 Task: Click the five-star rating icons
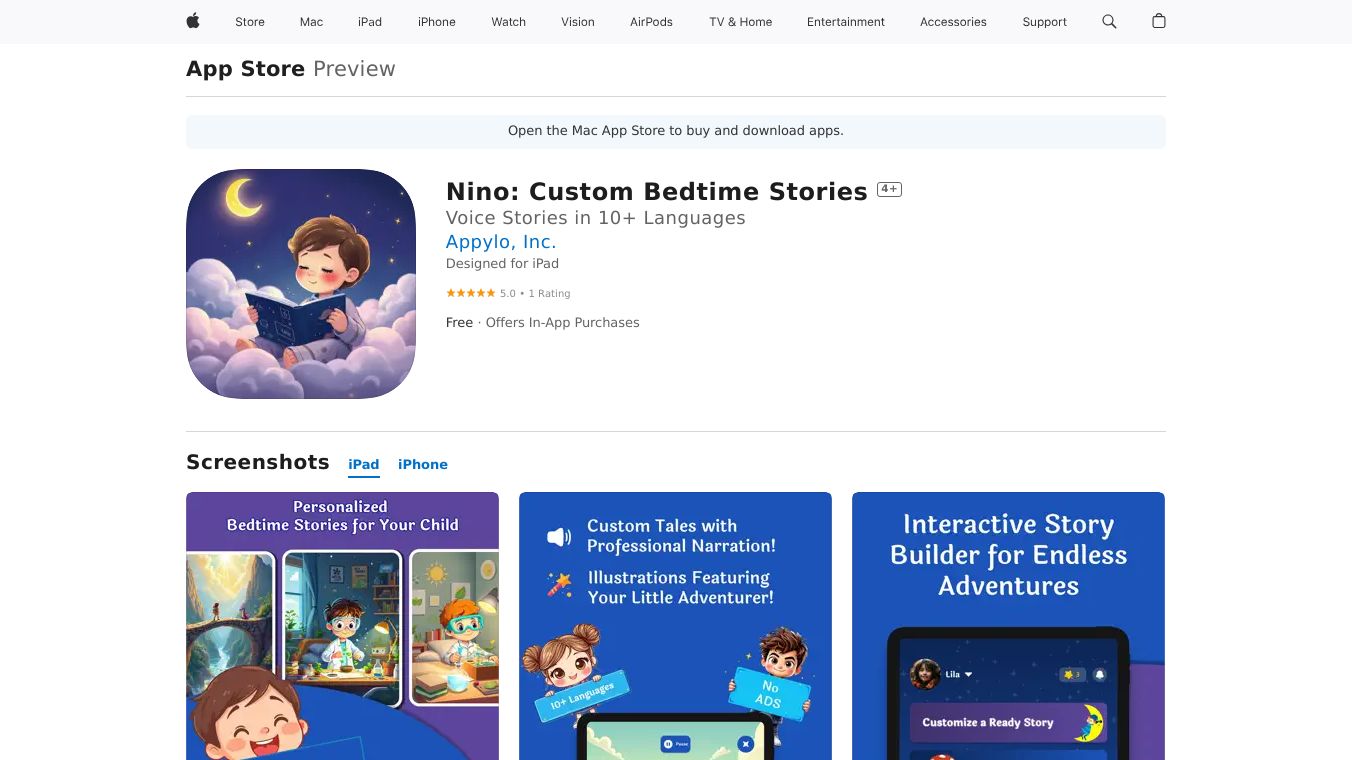(x=470, y=293)
